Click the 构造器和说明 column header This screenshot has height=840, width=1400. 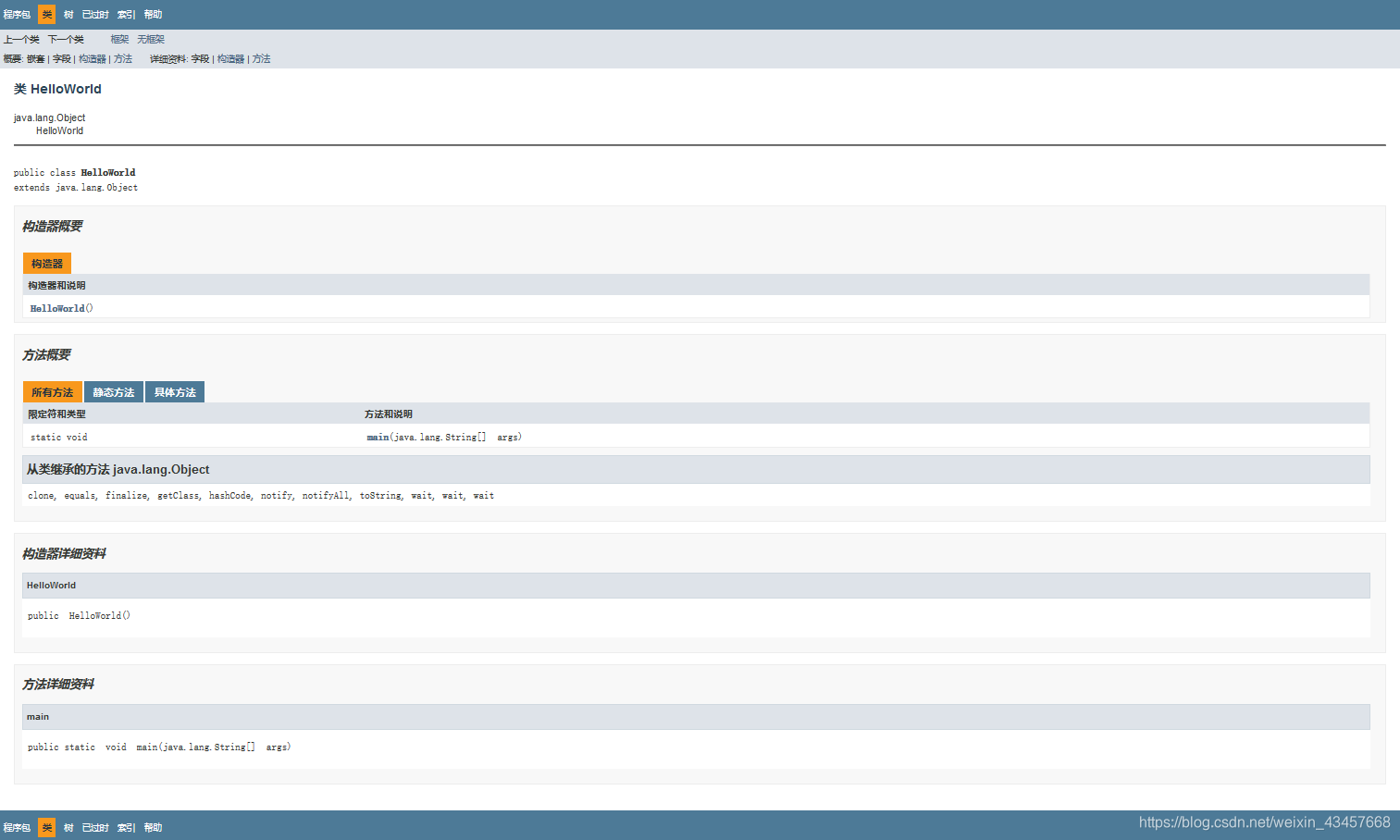click(56, 286)
